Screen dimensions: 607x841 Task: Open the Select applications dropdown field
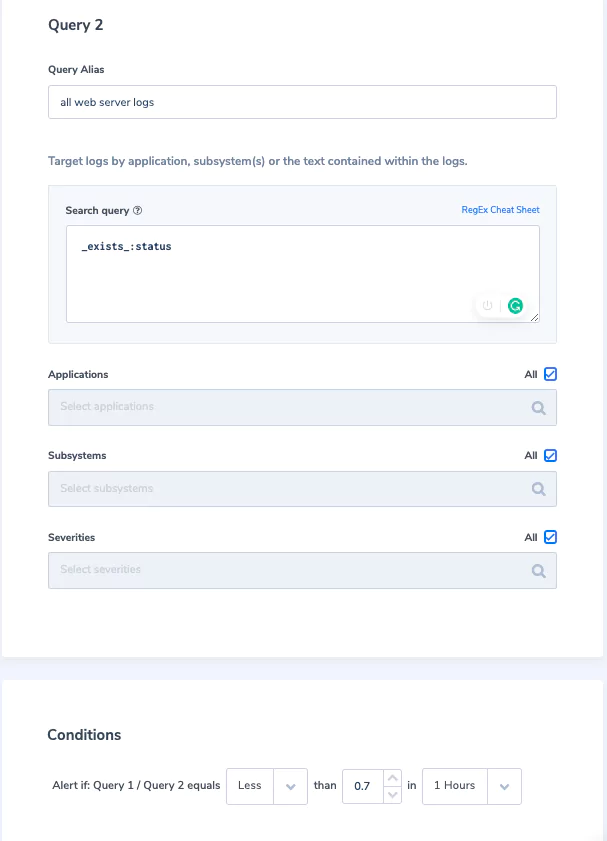pos(302,408)
